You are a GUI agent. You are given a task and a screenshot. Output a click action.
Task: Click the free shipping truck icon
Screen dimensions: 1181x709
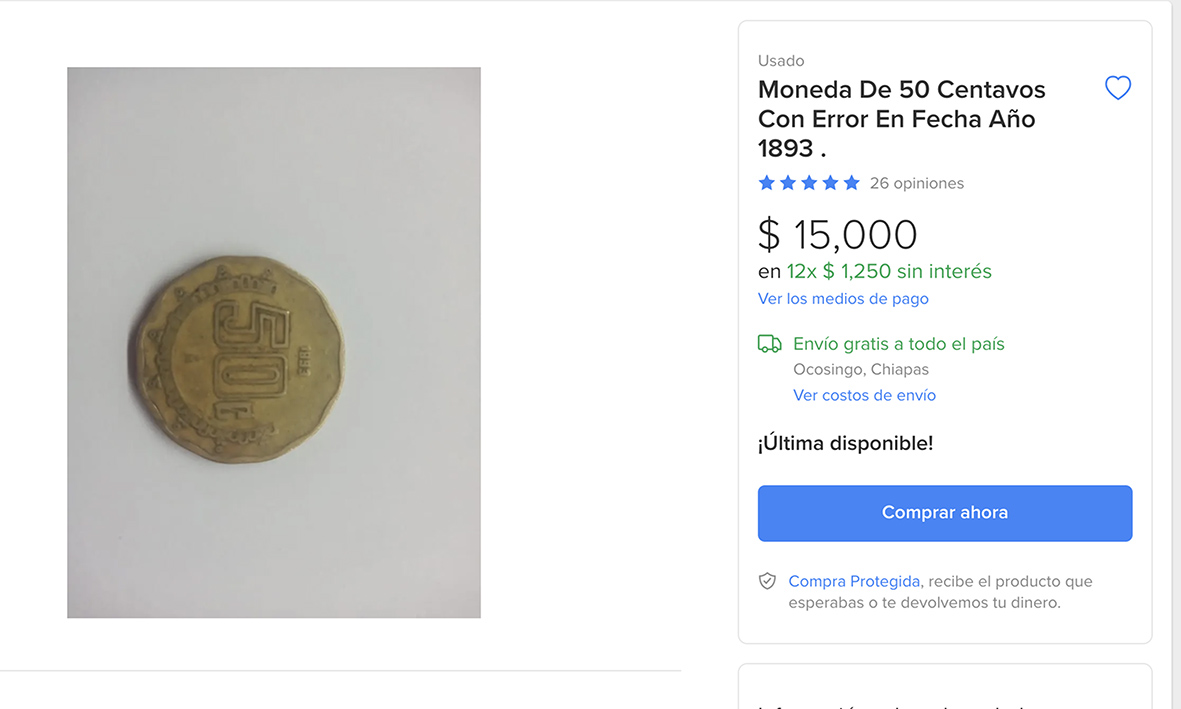click(x=769, y=344)
